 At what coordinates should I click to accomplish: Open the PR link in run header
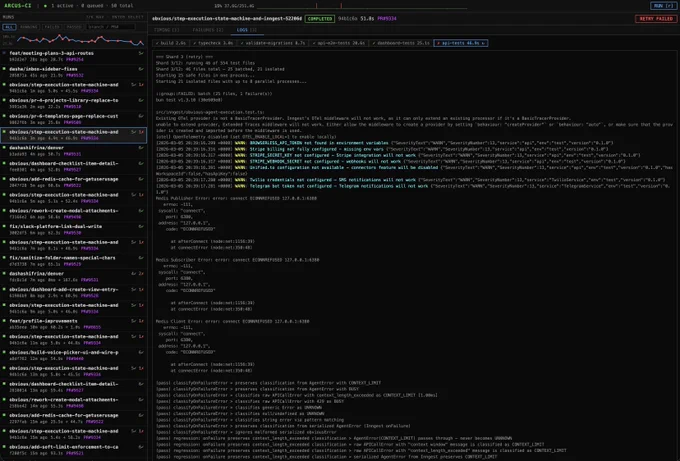coord(387,19)
